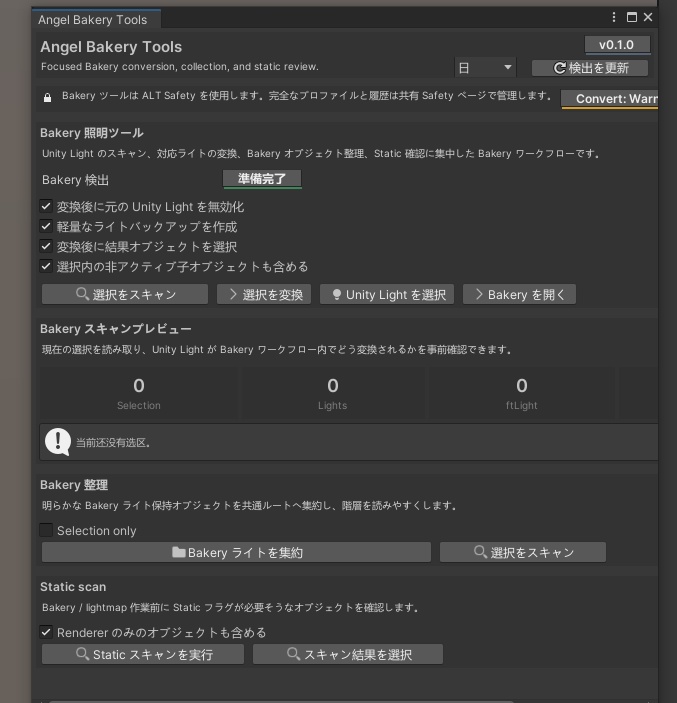Toggle 軽量なライトバックアップを作成 checkbox
Viewport: 677px width, 703px height.
click(x=46, y=226)
